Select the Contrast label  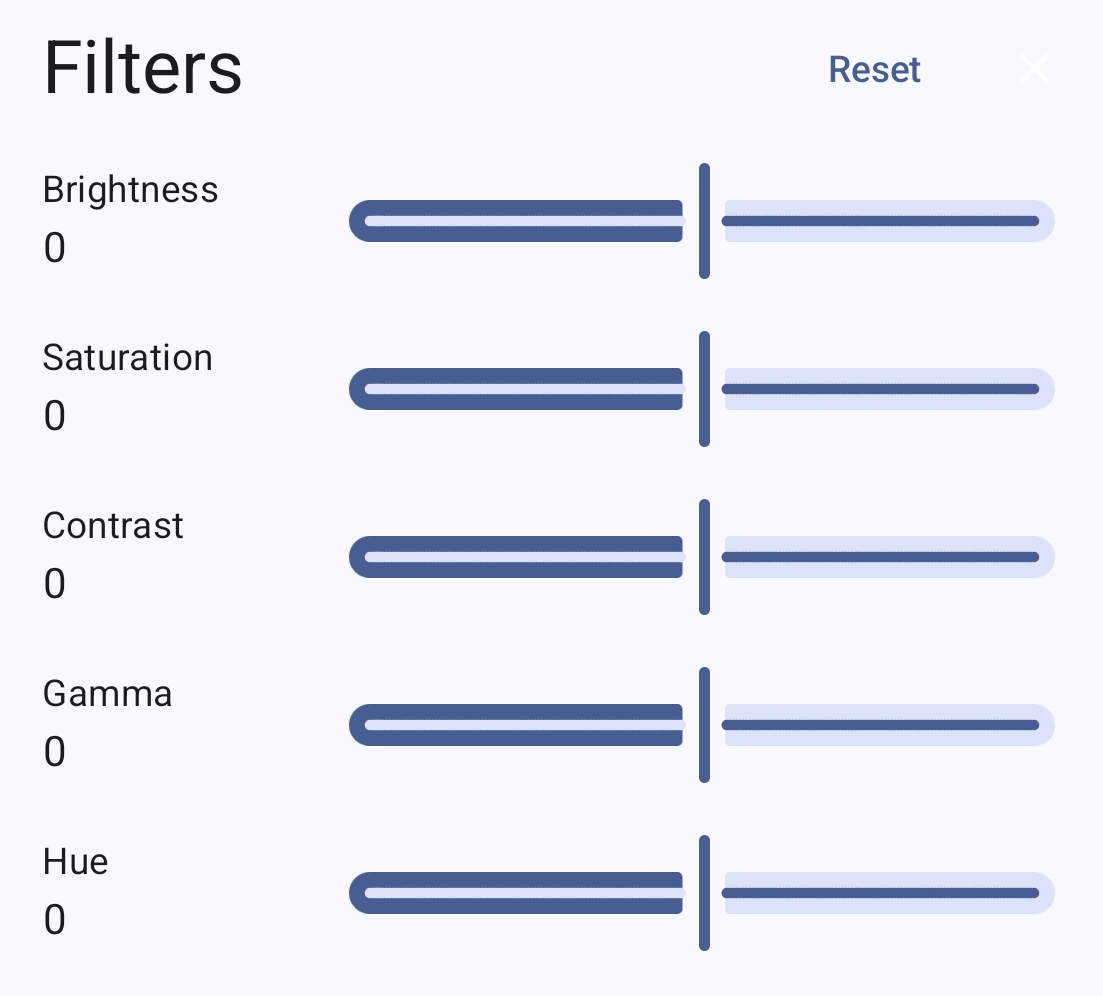click(113, 525)
